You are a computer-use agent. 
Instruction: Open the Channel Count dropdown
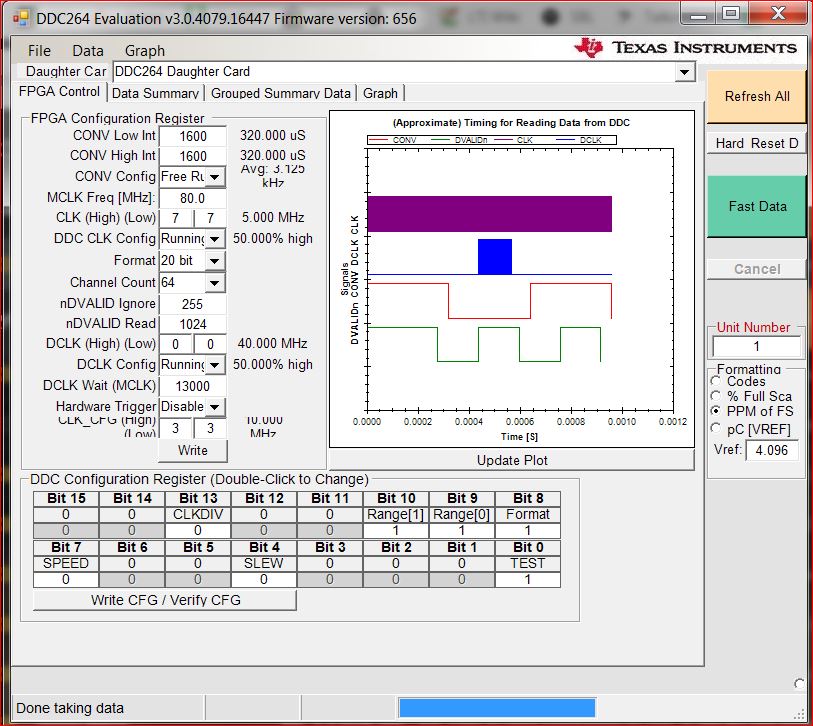pyautogui.click(x=215, y=283)
